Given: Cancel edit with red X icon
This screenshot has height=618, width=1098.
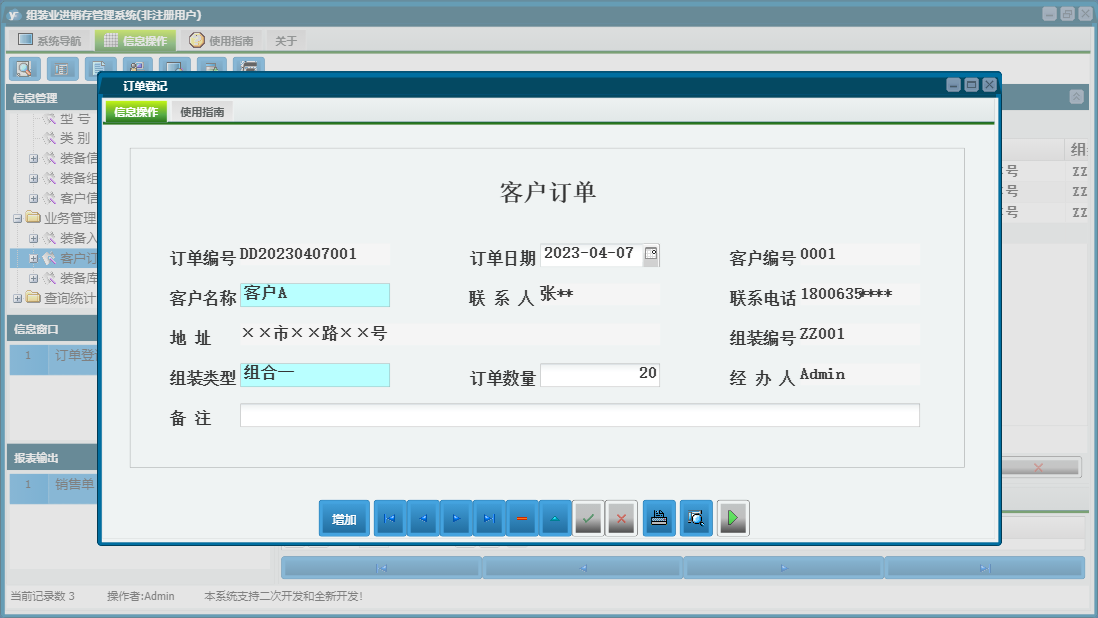Looking at the screenshot, I should tap(621, 518).
